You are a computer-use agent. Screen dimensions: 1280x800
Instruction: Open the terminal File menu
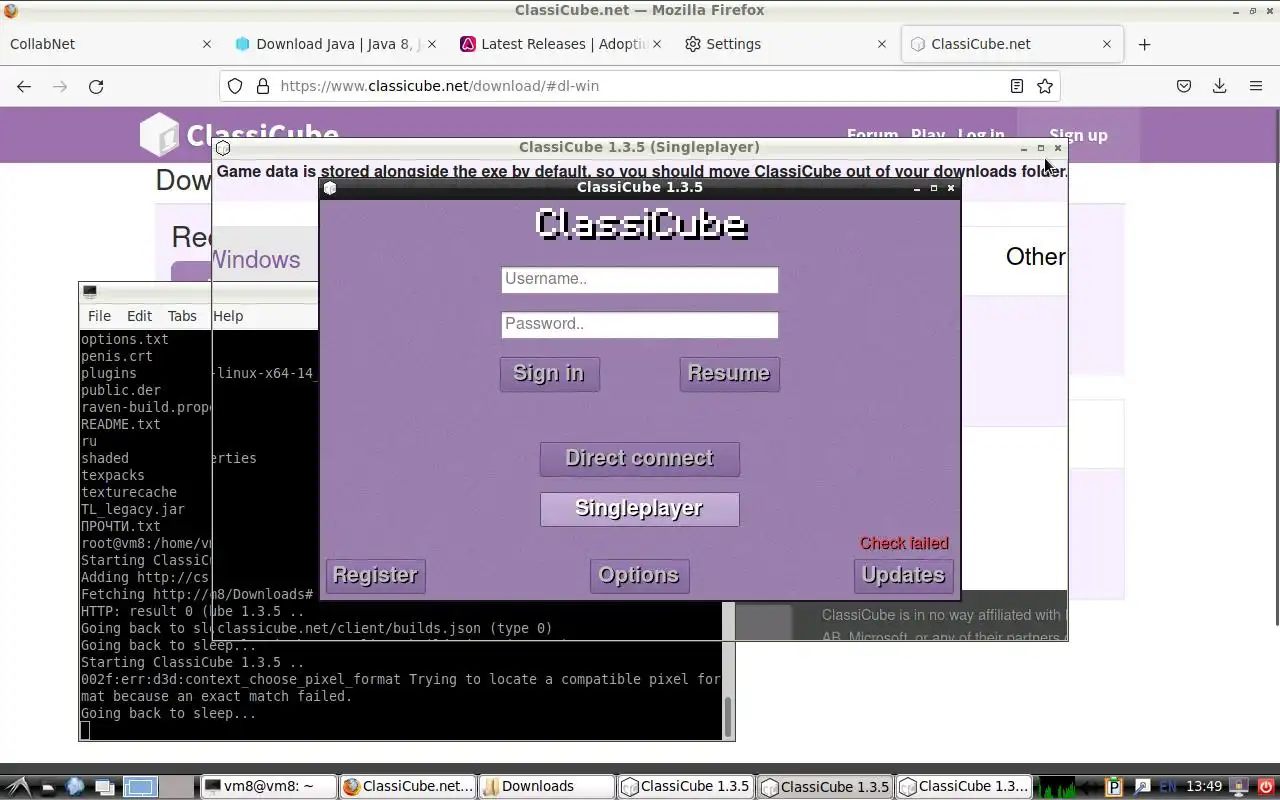[x=99, y=316]
